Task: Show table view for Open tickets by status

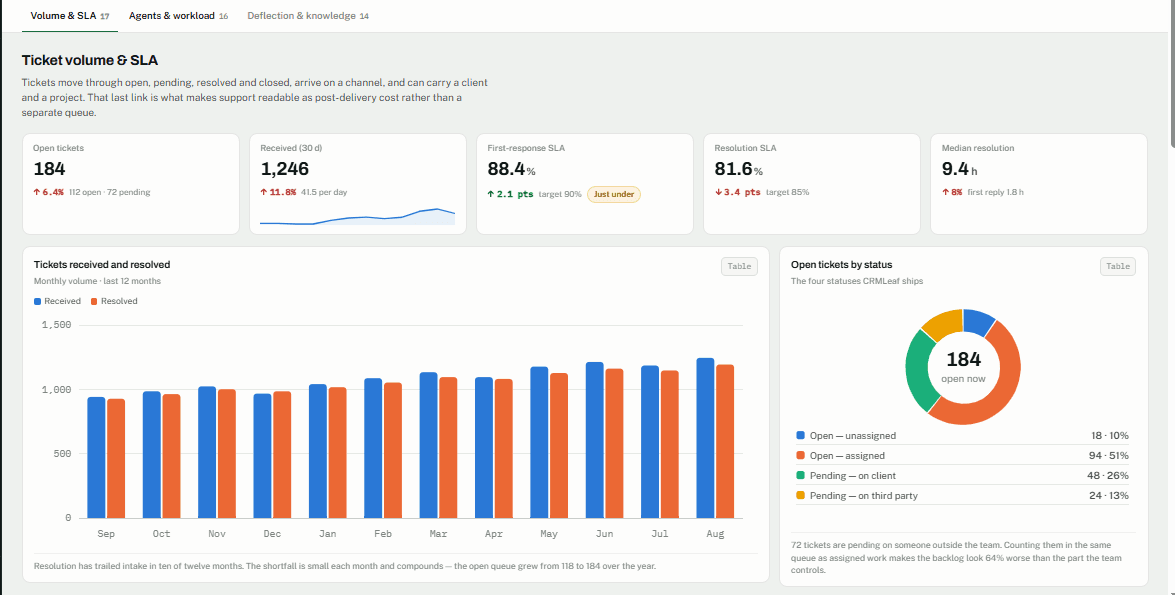Action: (x=1118, y=266)
